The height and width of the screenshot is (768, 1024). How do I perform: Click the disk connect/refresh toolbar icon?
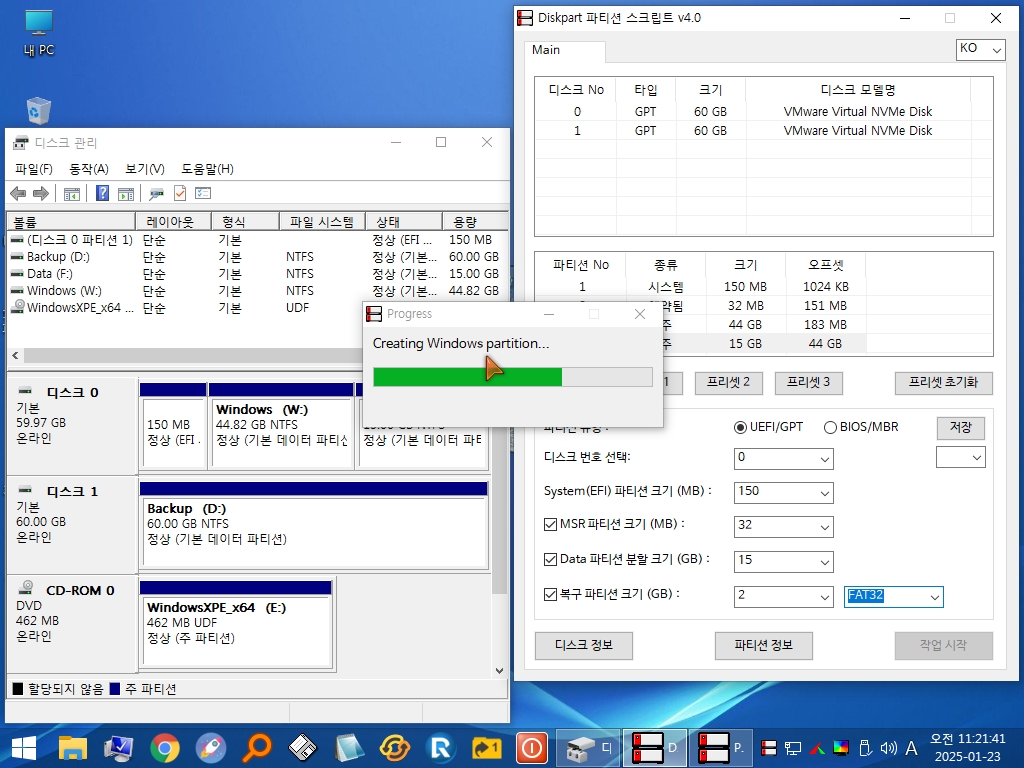(x=156, y=193)
